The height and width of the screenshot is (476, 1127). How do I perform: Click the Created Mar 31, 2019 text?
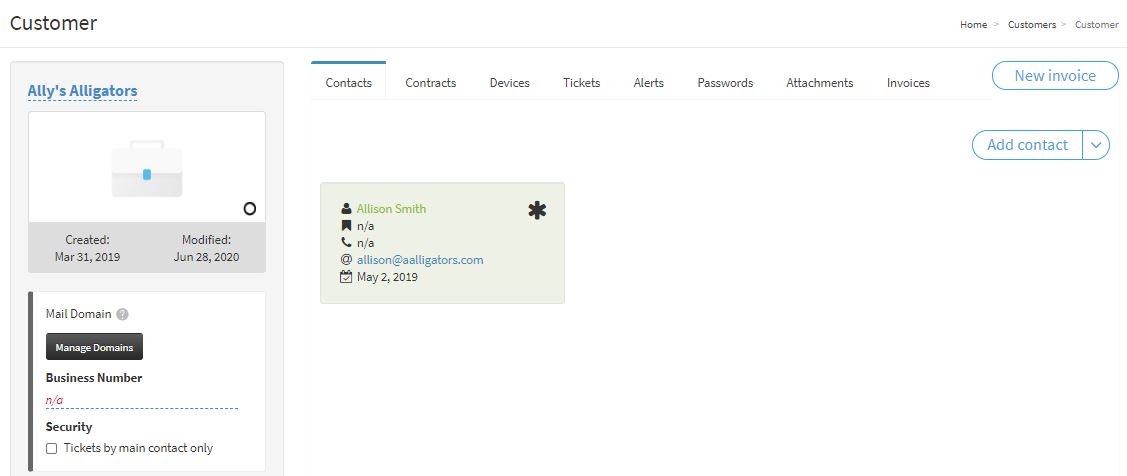(x=88, y=248)
